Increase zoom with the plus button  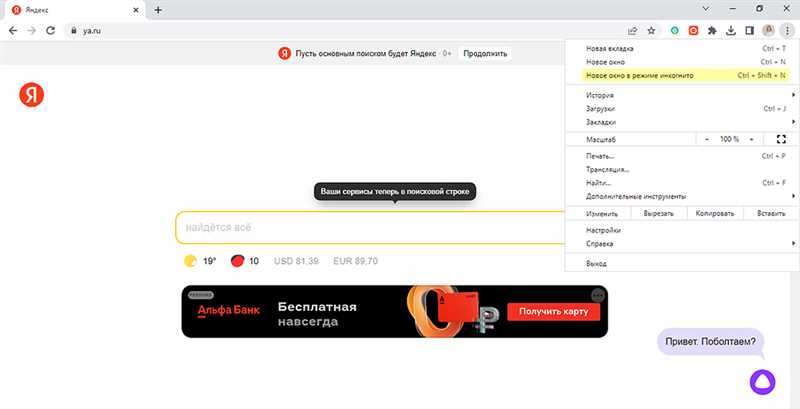coord(752,139)
